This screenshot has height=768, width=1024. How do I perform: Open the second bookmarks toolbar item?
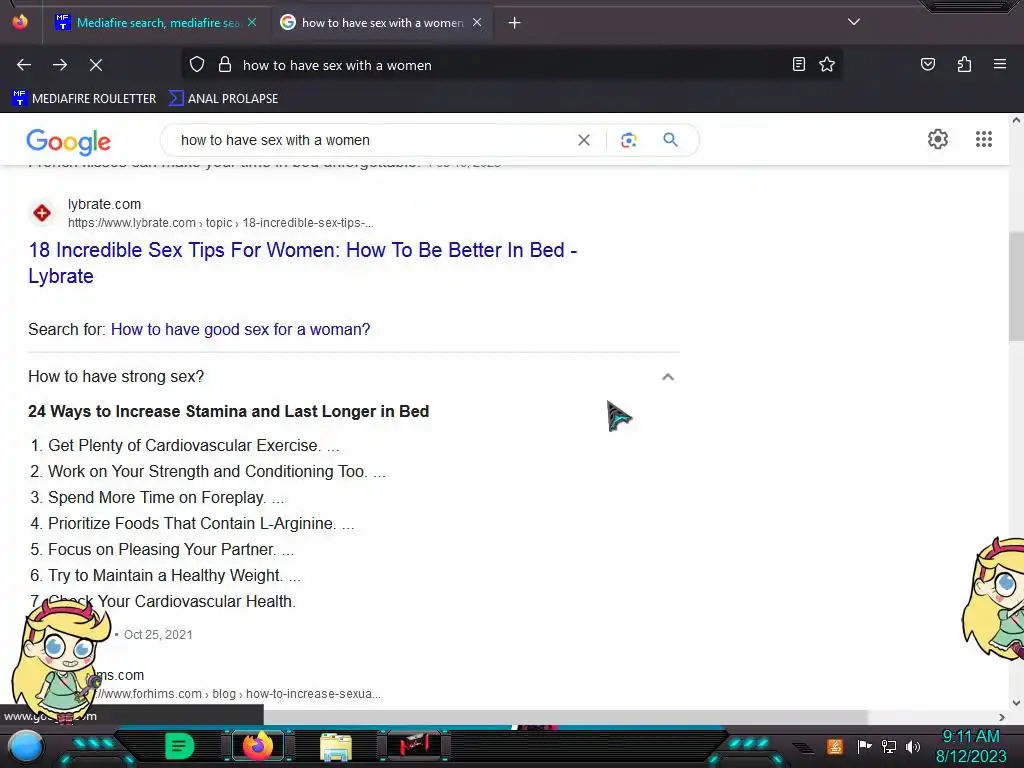coord(223,99)
